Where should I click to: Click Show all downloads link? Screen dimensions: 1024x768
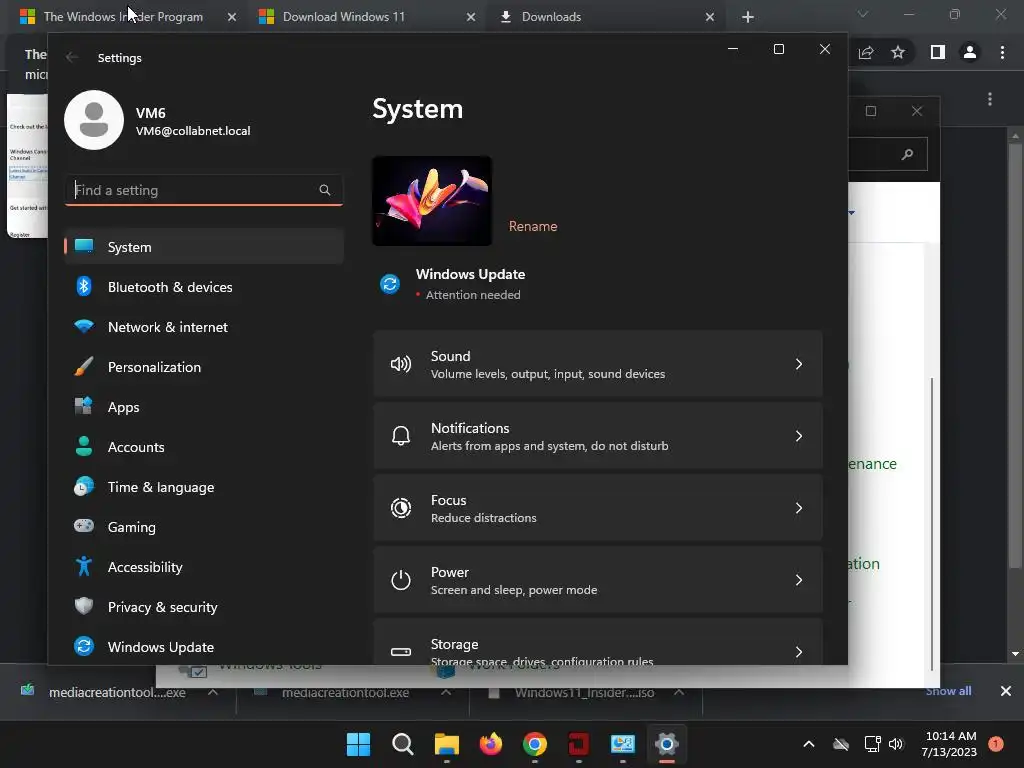tap(948, 691)
